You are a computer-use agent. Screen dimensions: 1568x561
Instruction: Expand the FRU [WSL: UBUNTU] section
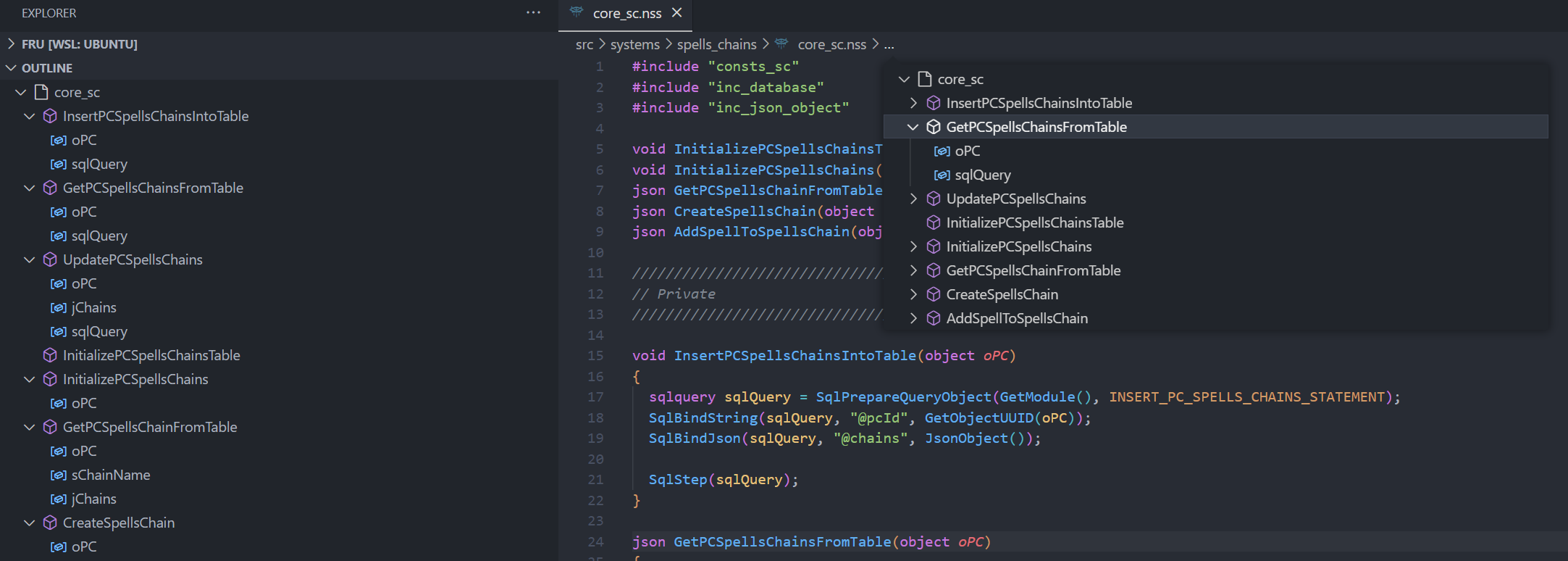pyautogui.click(x=11, y=44)
